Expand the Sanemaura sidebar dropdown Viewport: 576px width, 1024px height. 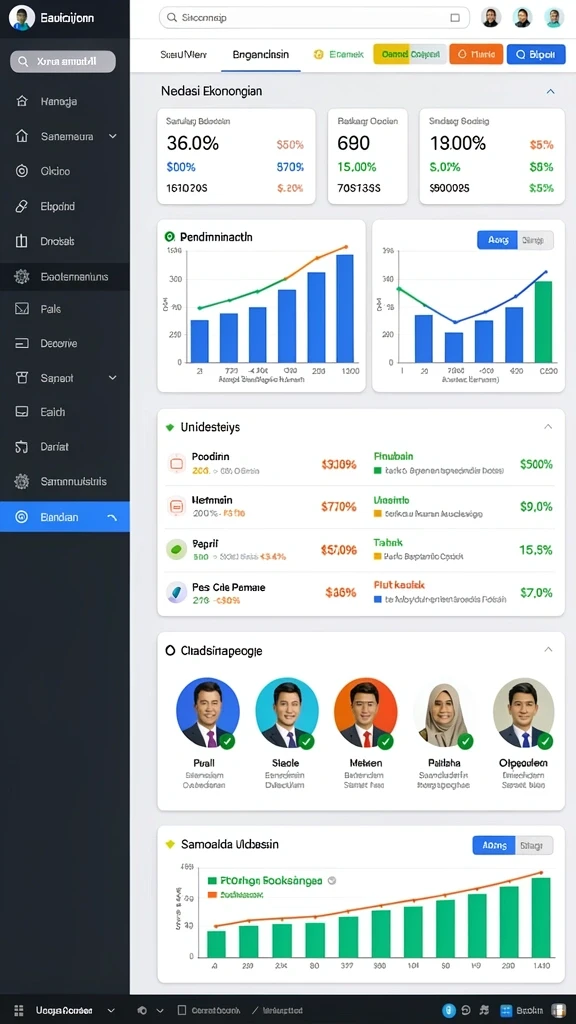(112, 136)
